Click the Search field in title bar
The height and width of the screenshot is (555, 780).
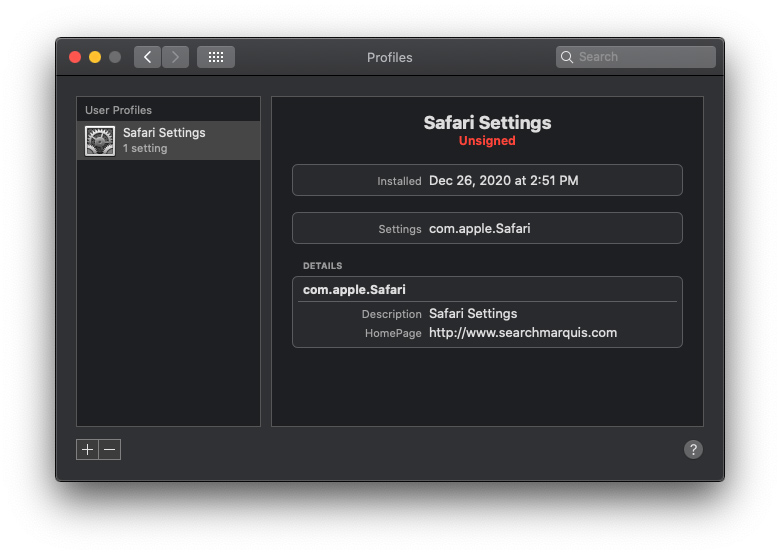[x=636, y=57]
